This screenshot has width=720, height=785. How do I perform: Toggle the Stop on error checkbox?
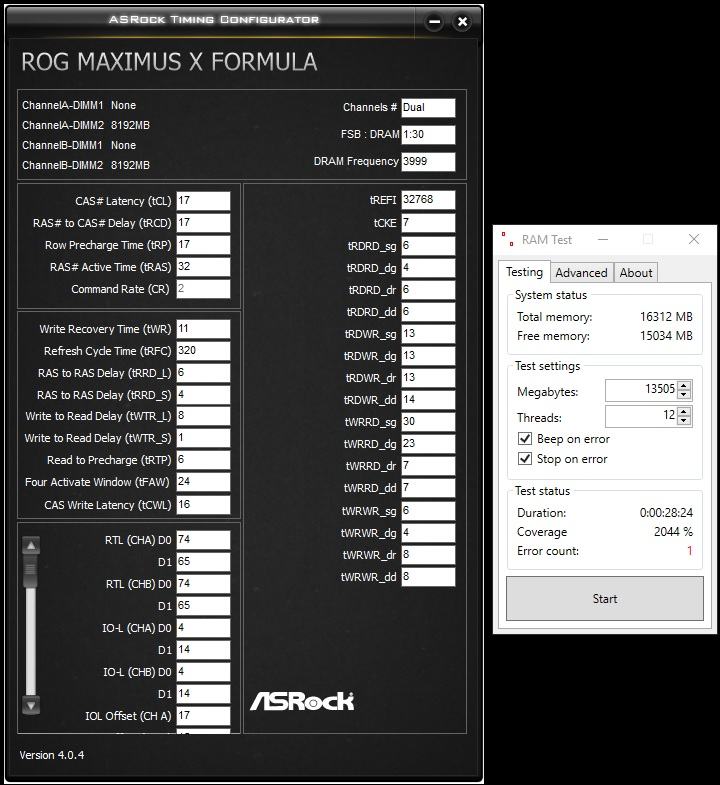(x=525, y=459)
